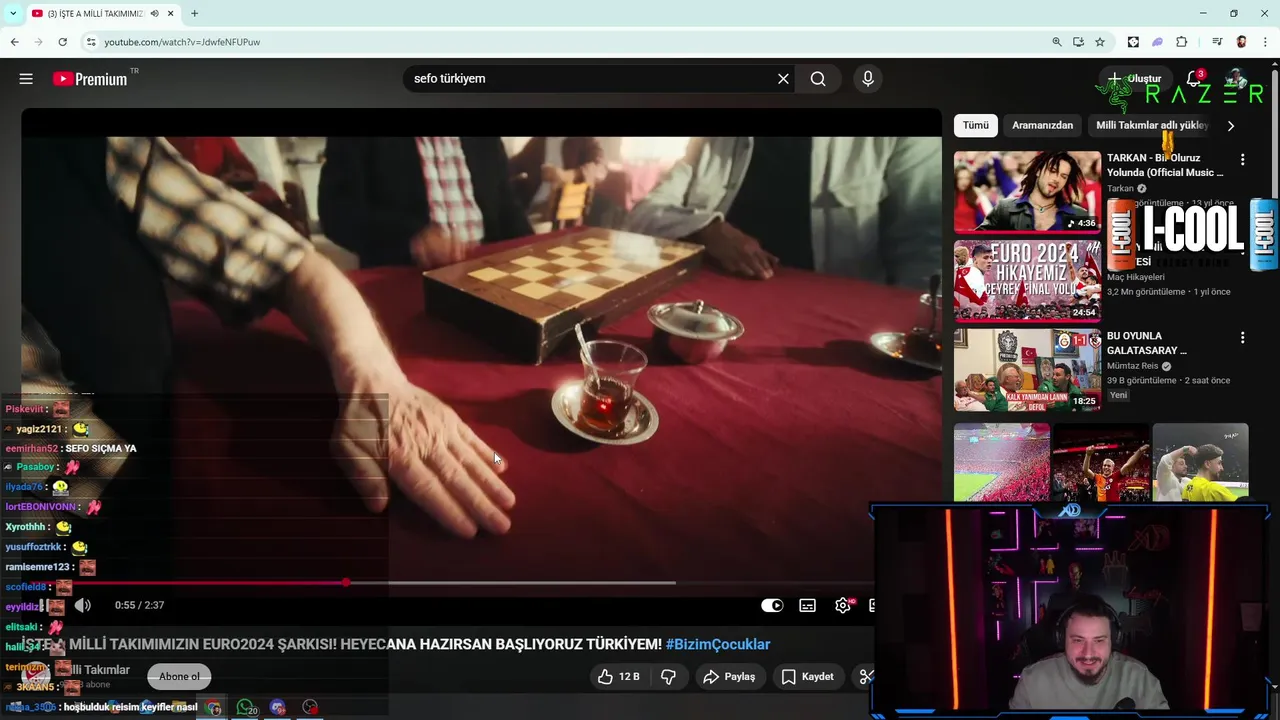This screenshot has height=720, width=1280.
Task: Select the Milli Takımlar adlı yükleyen chip
Action: point(1152,125)
